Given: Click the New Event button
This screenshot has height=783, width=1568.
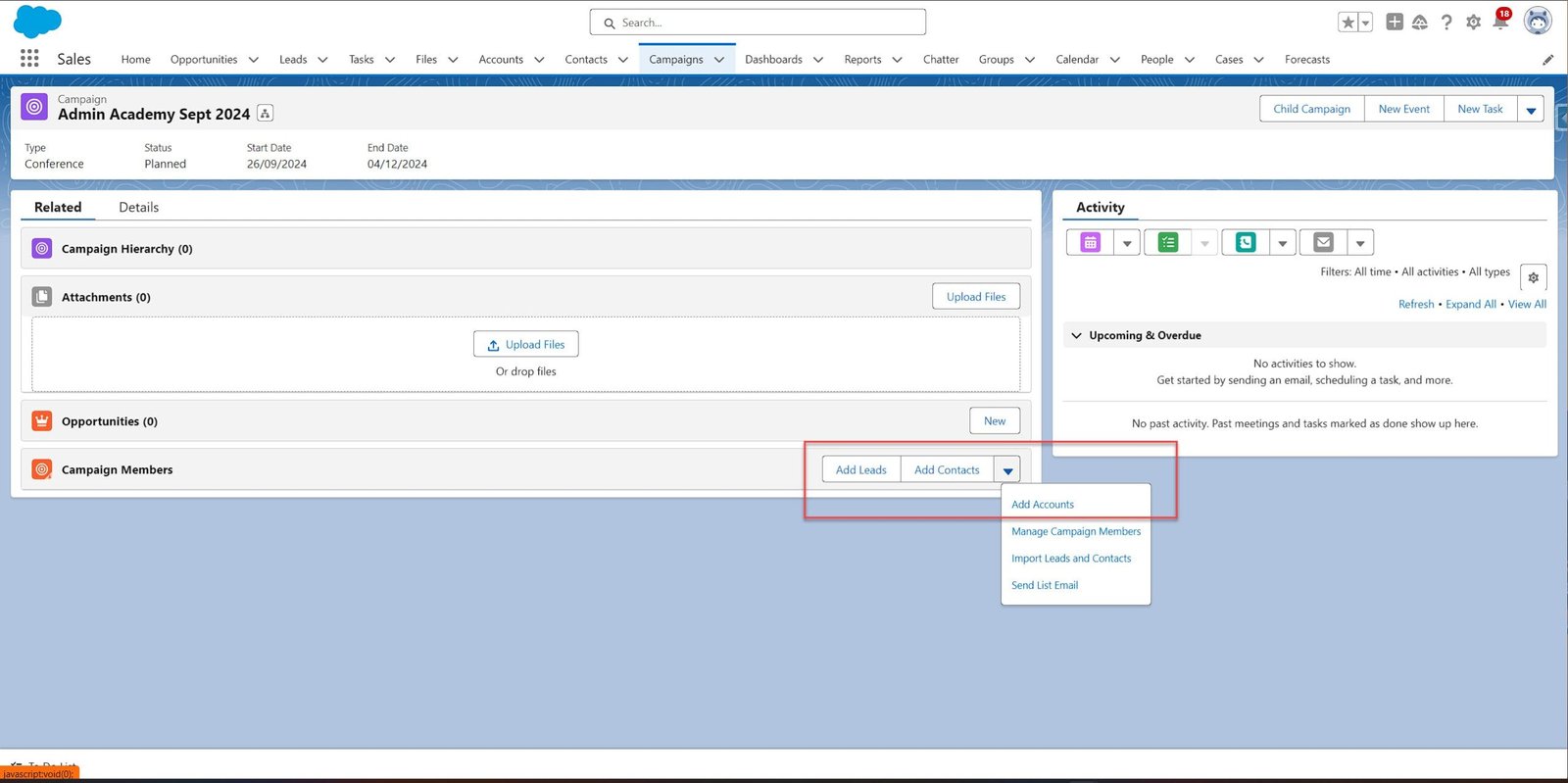Looking at the screenshot, I should click(1403, 109).
